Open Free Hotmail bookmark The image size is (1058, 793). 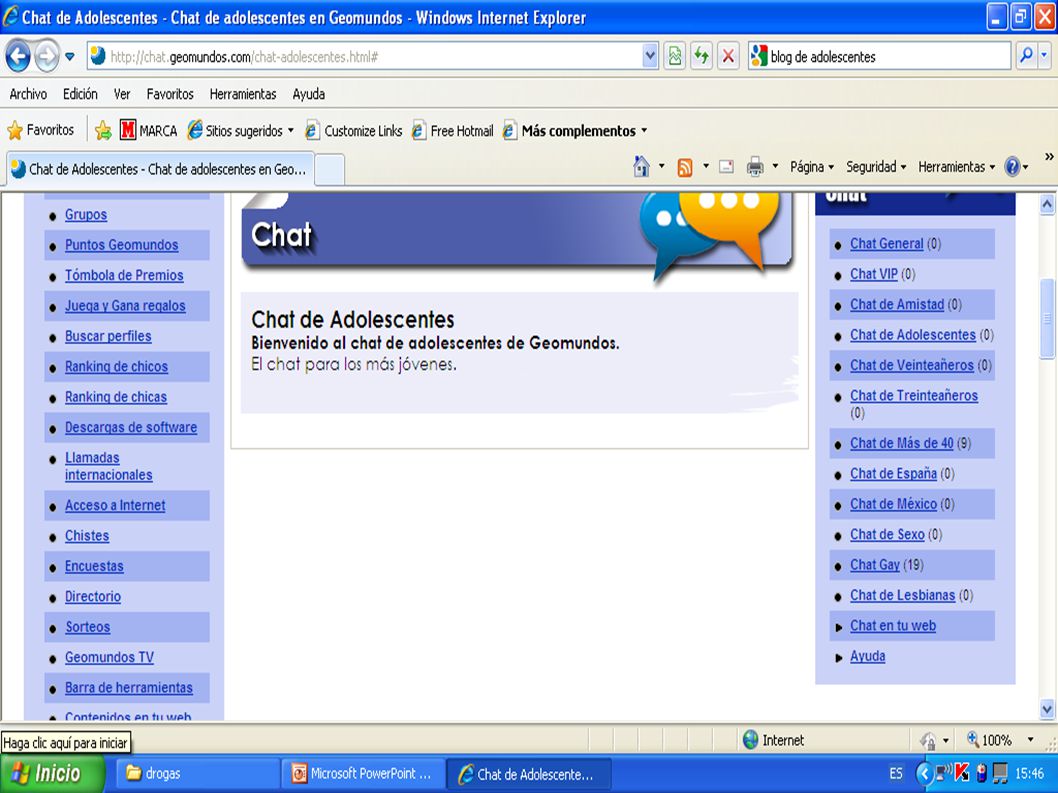point(453,130)
